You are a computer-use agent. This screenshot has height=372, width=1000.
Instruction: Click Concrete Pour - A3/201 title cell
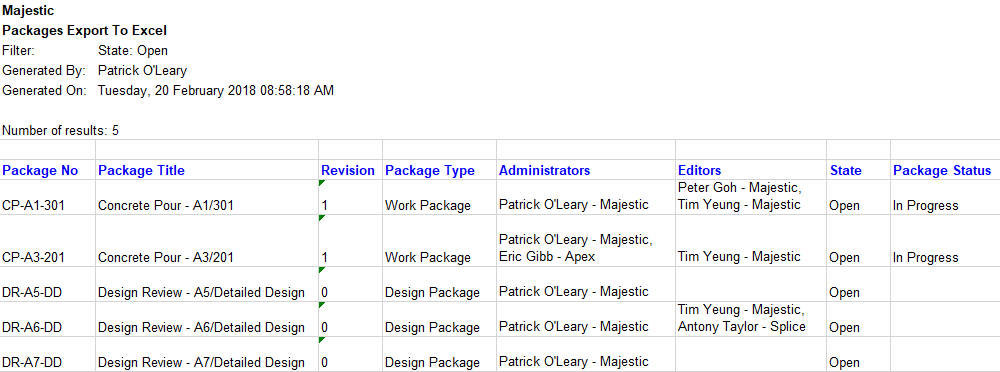tap(207, 241)
